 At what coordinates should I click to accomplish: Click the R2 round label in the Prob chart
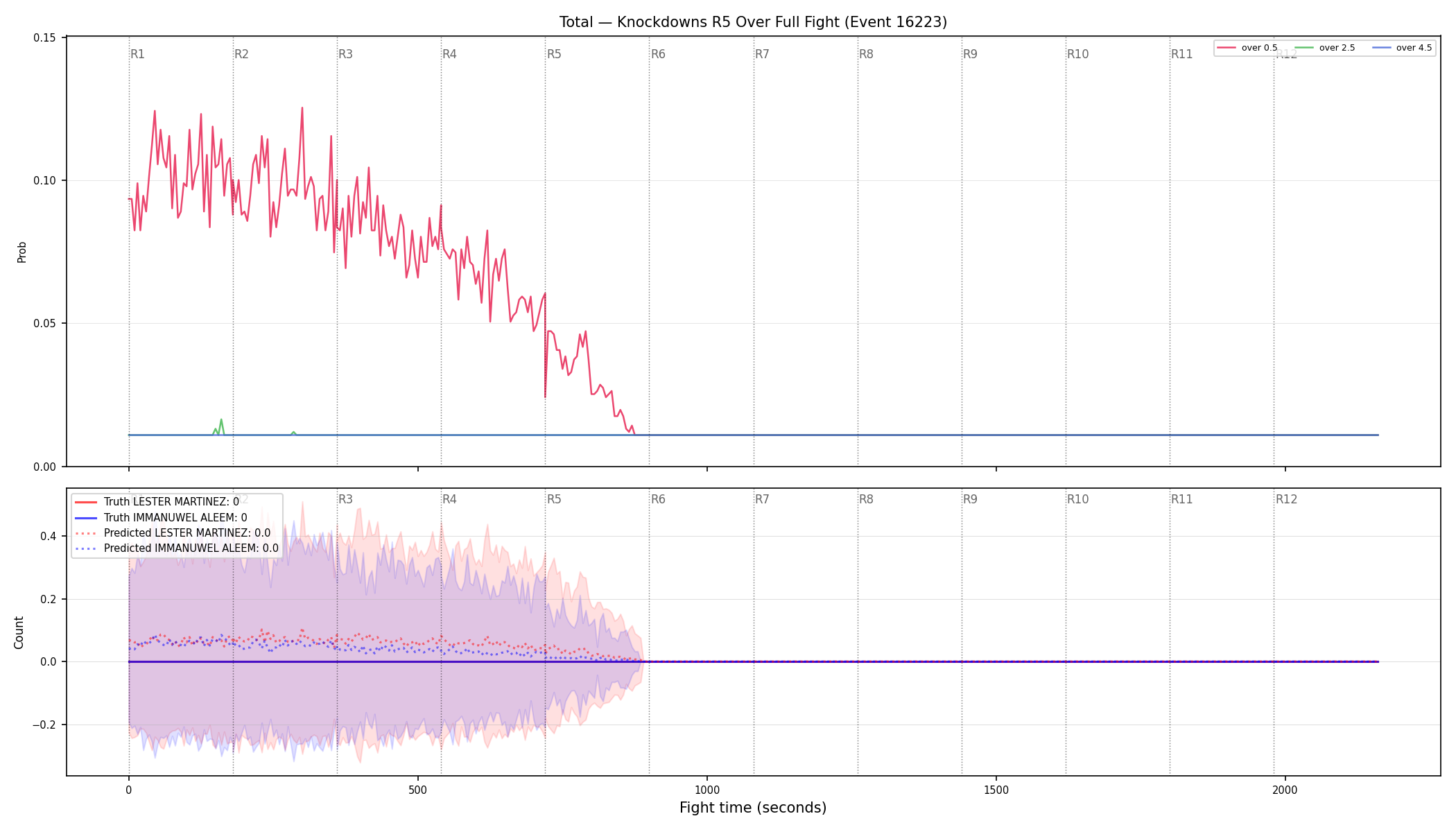[241, 54]
